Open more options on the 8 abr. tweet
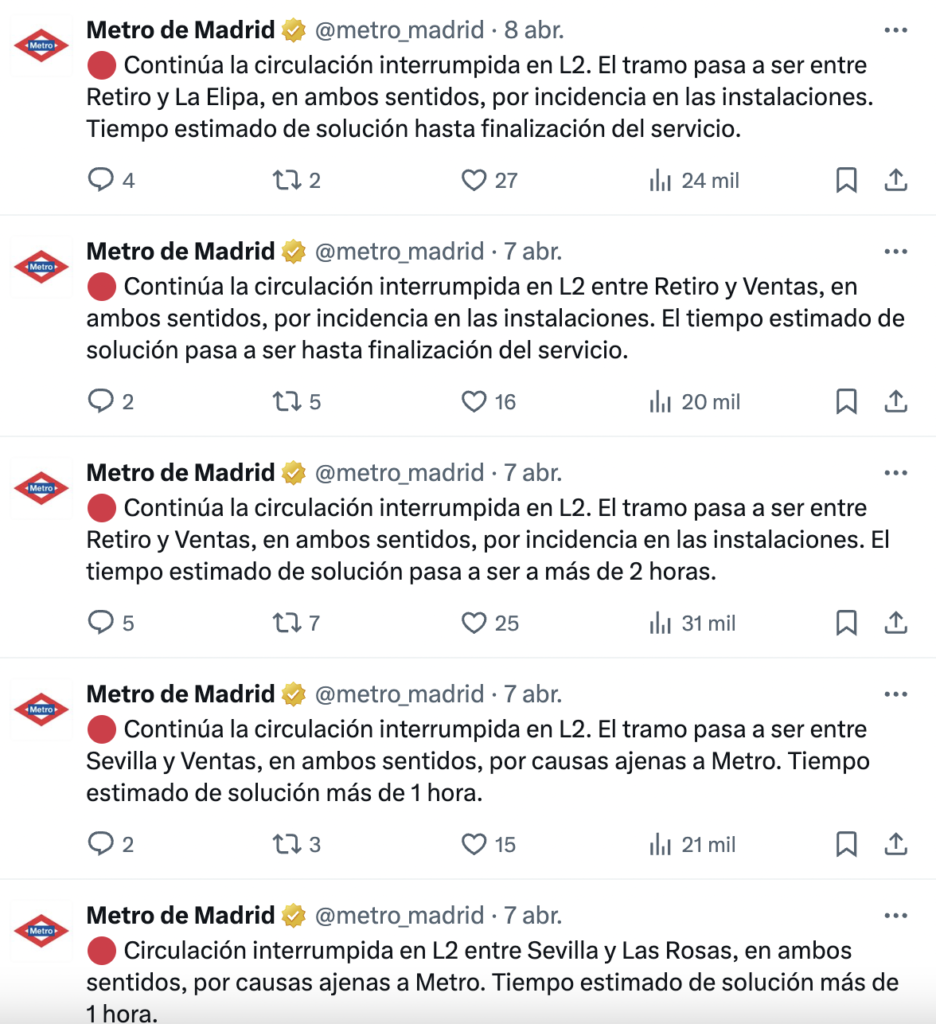 click(896, 30)
